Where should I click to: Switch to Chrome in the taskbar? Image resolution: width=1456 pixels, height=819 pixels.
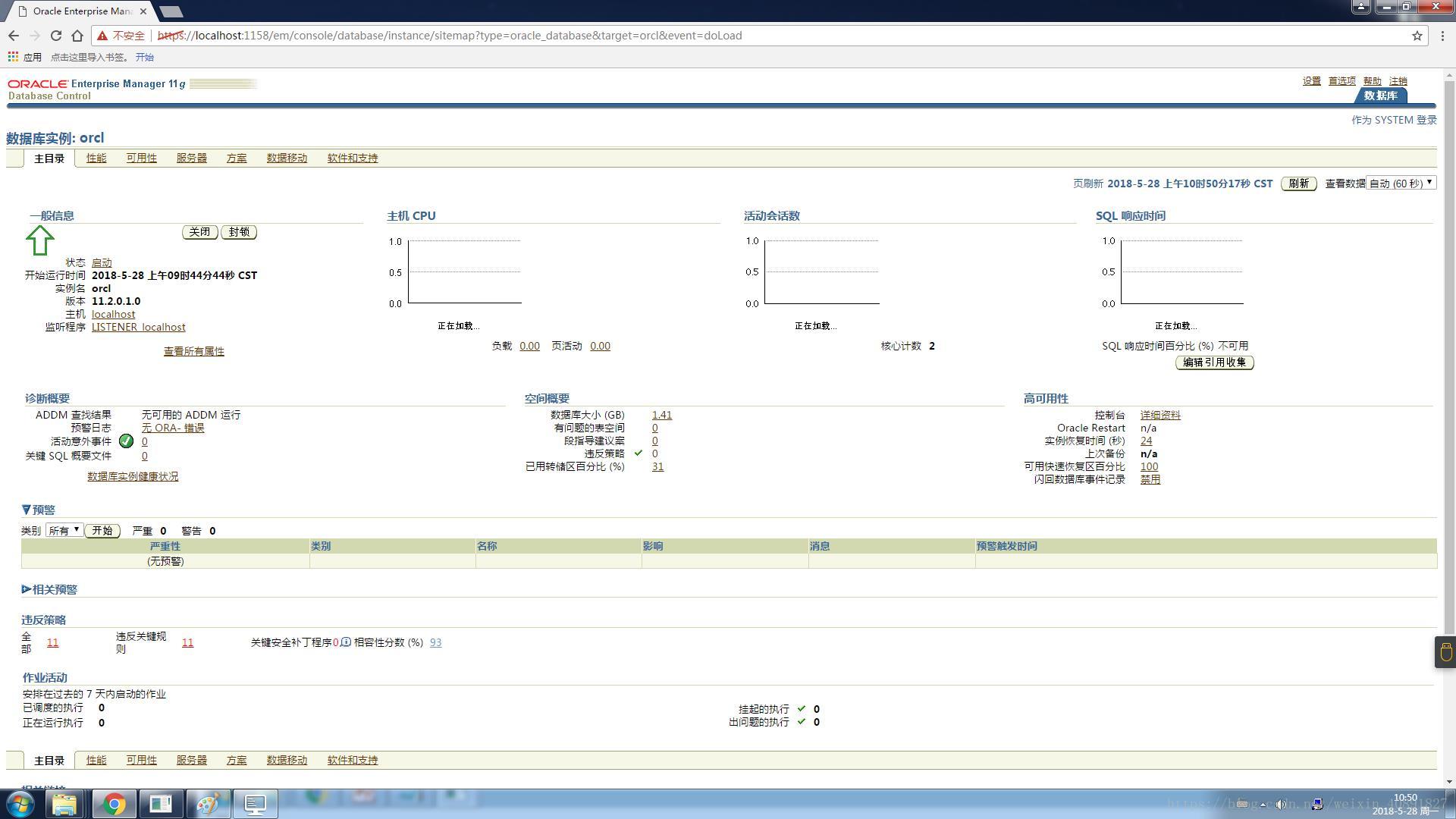[x=115, y=804]
